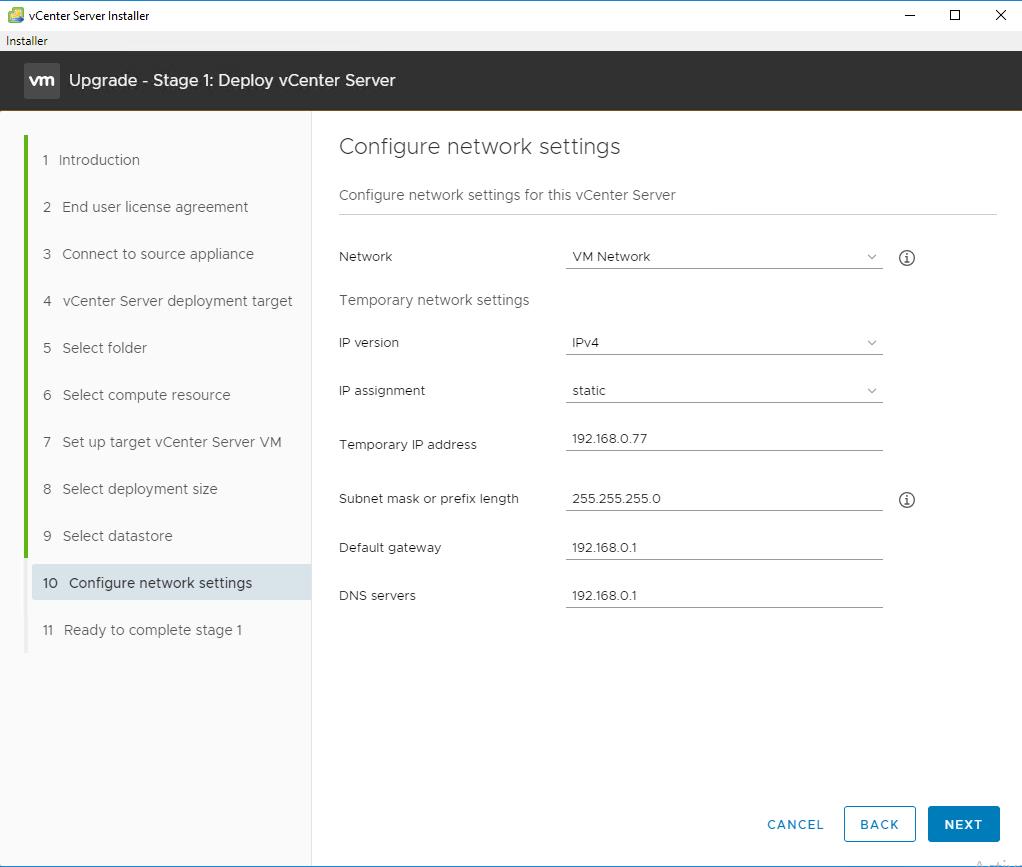Click the Configure network settings page title

(480, 146)
